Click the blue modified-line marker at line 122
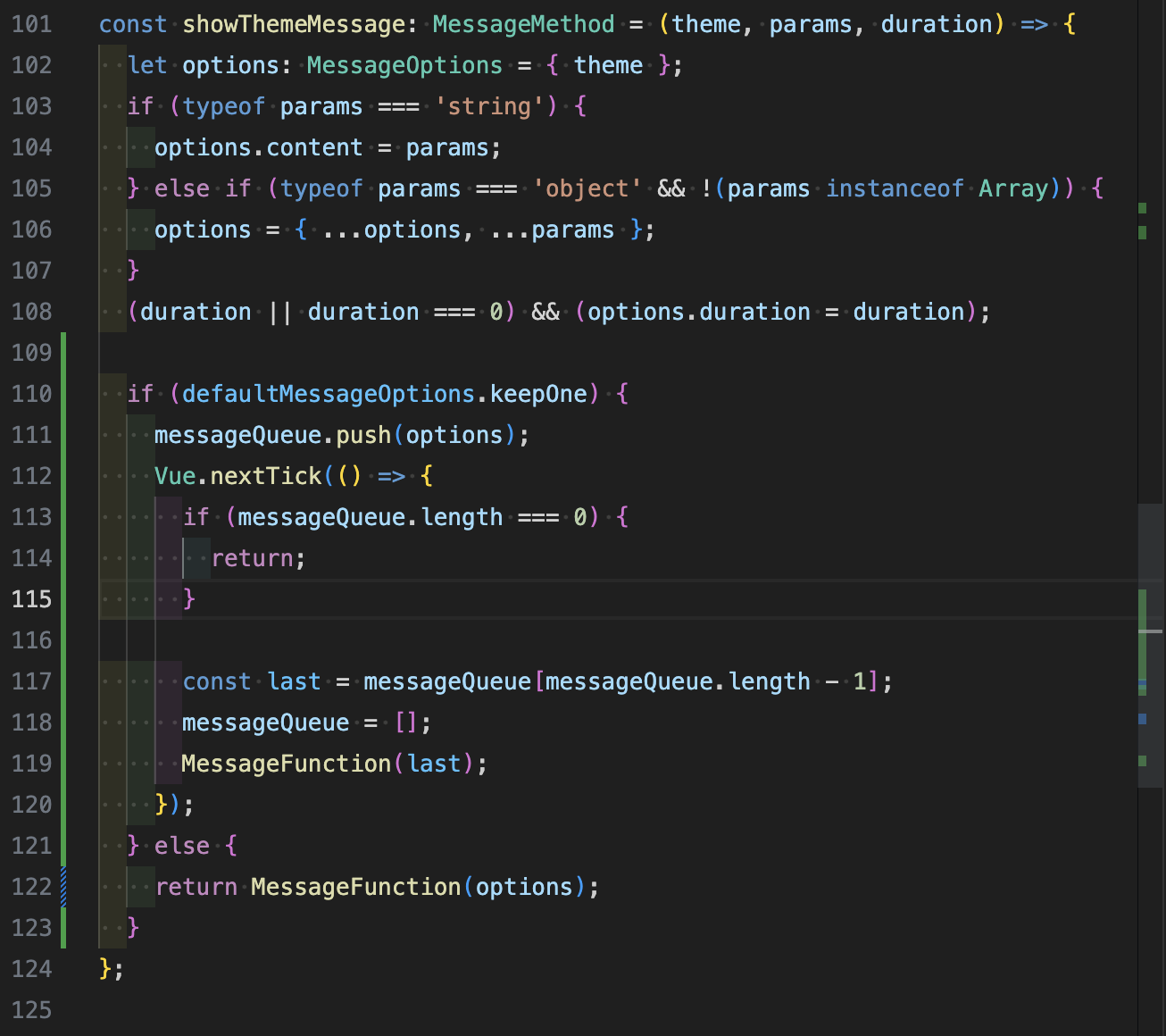 tap(62, 886)
